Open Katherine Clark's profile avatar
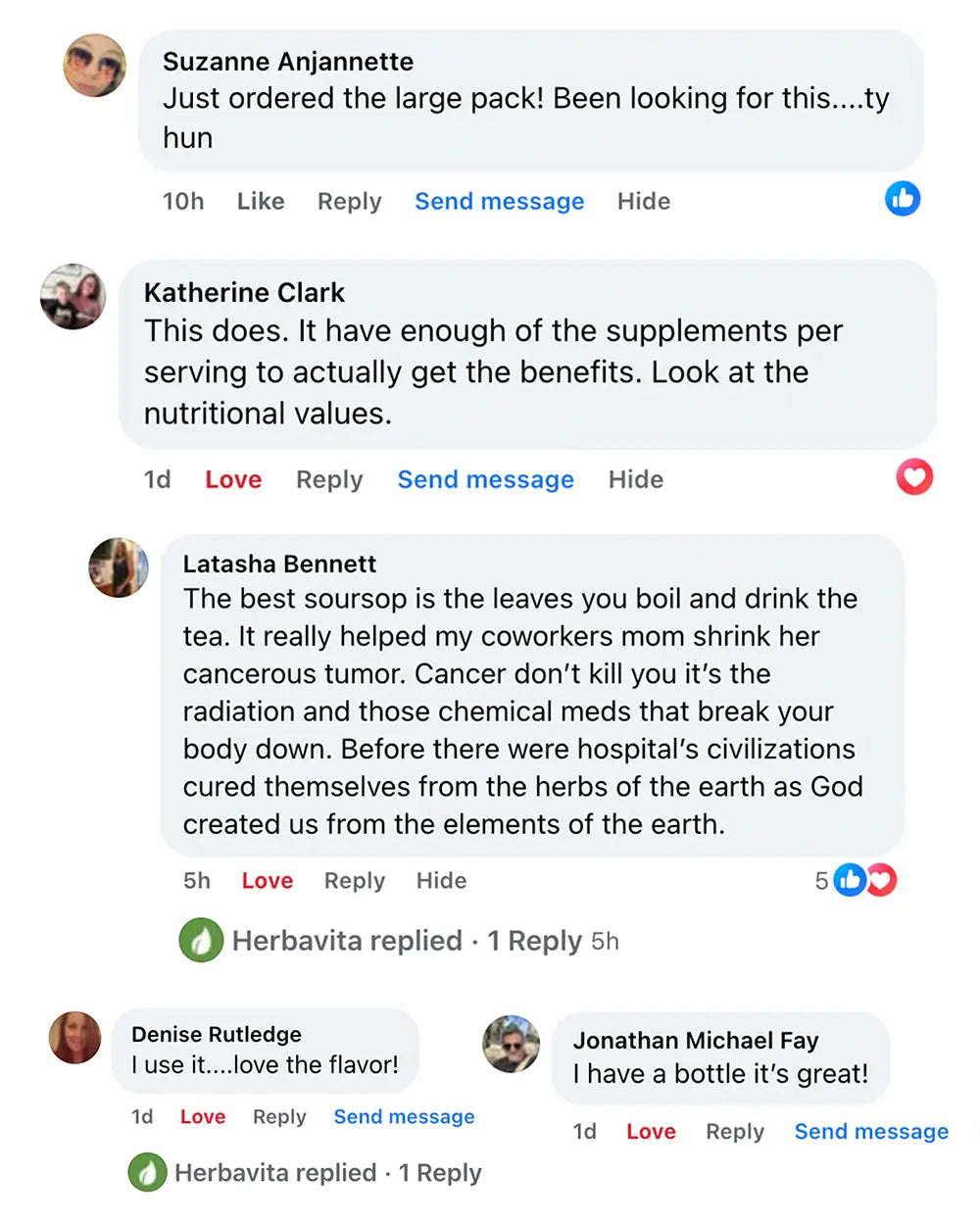Image resolution: width=980 pixels, height=1225 pixels. (x=73, y=296)
